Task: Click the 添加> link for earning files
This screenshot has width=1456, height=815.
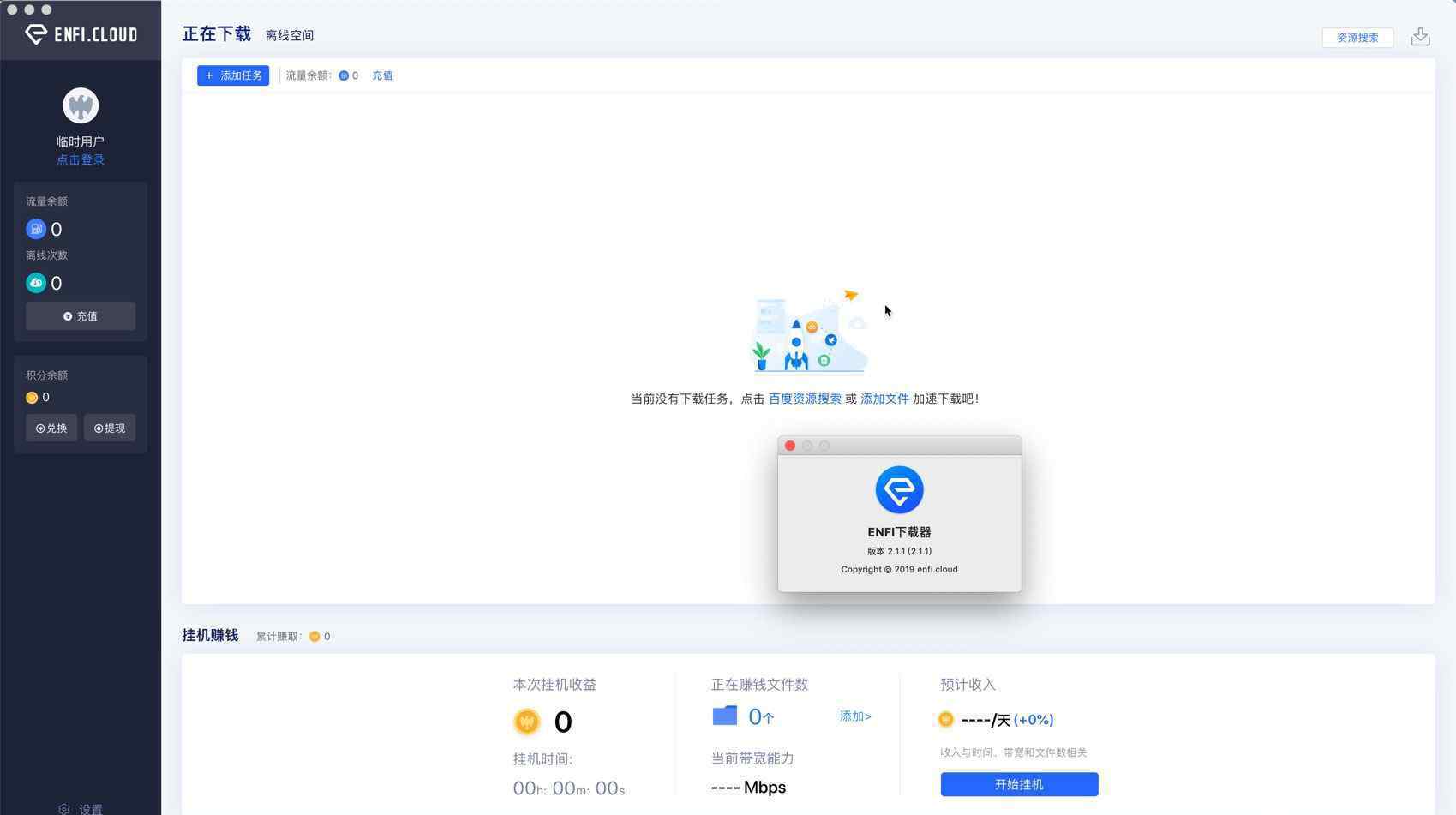Action: [855, 716]
